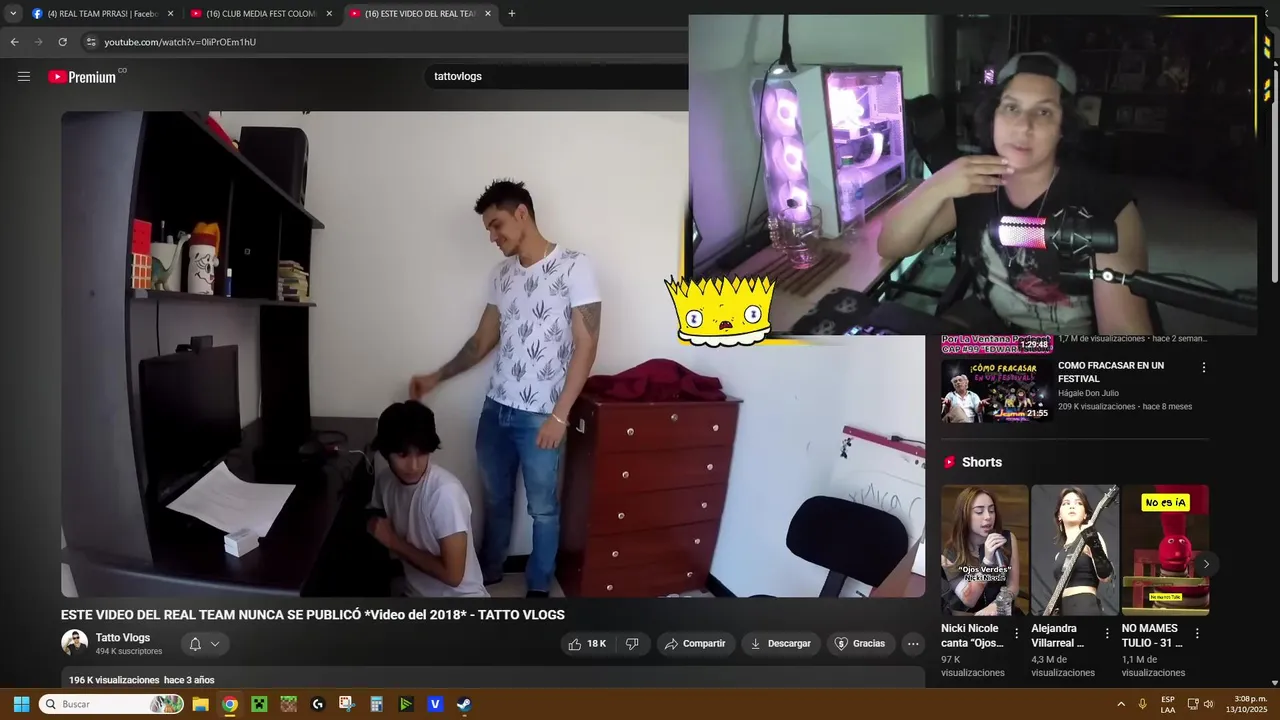The height and width of the screenshot is (720, 1280).
Task: Open No es IA Tulio short thumbnail
Action: click(x=1165, y=550)
